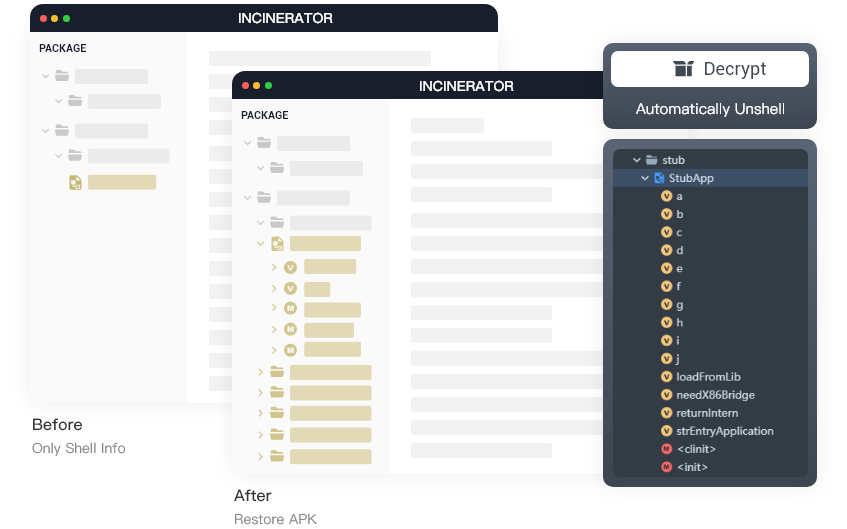Click the stub folder label
This screenshot has height=529, width=847.
tap(674, 160)
